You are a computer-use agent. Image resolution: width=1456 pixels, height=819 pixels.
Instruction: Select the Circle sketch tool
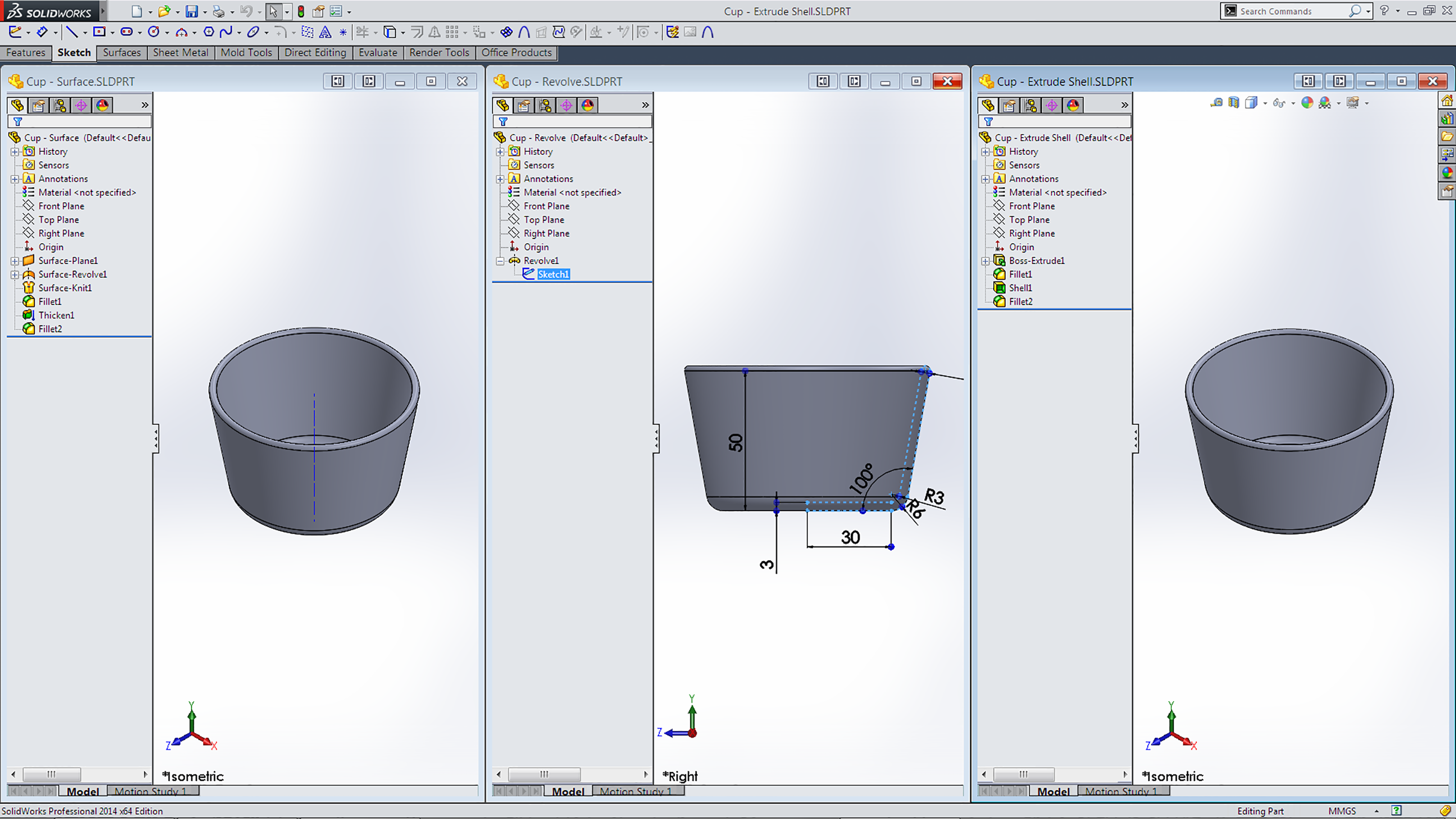153,32
